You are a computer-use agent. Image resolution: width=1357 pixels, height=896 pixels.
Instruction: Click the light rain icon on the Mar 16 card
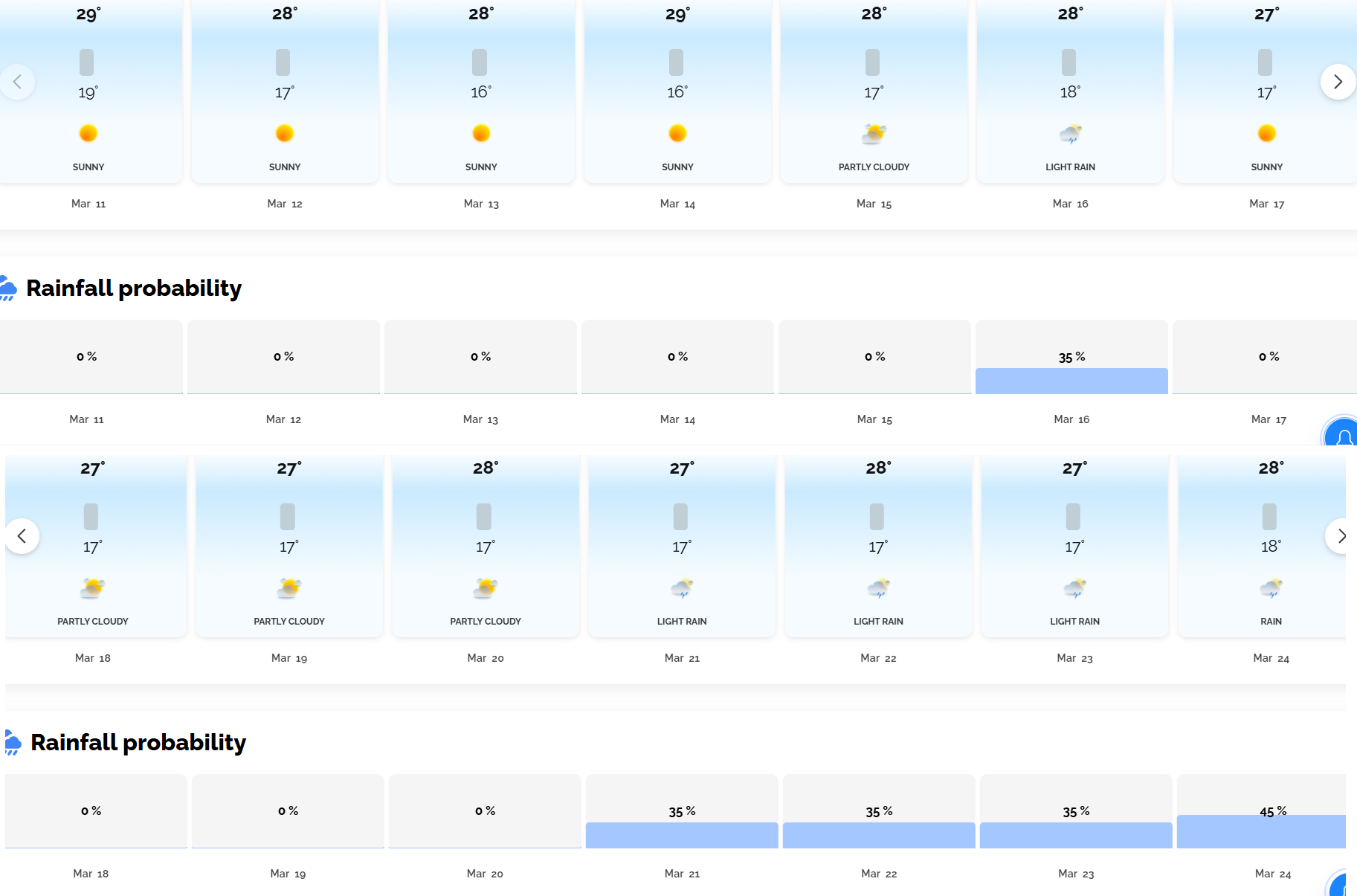click(1070, 134)
